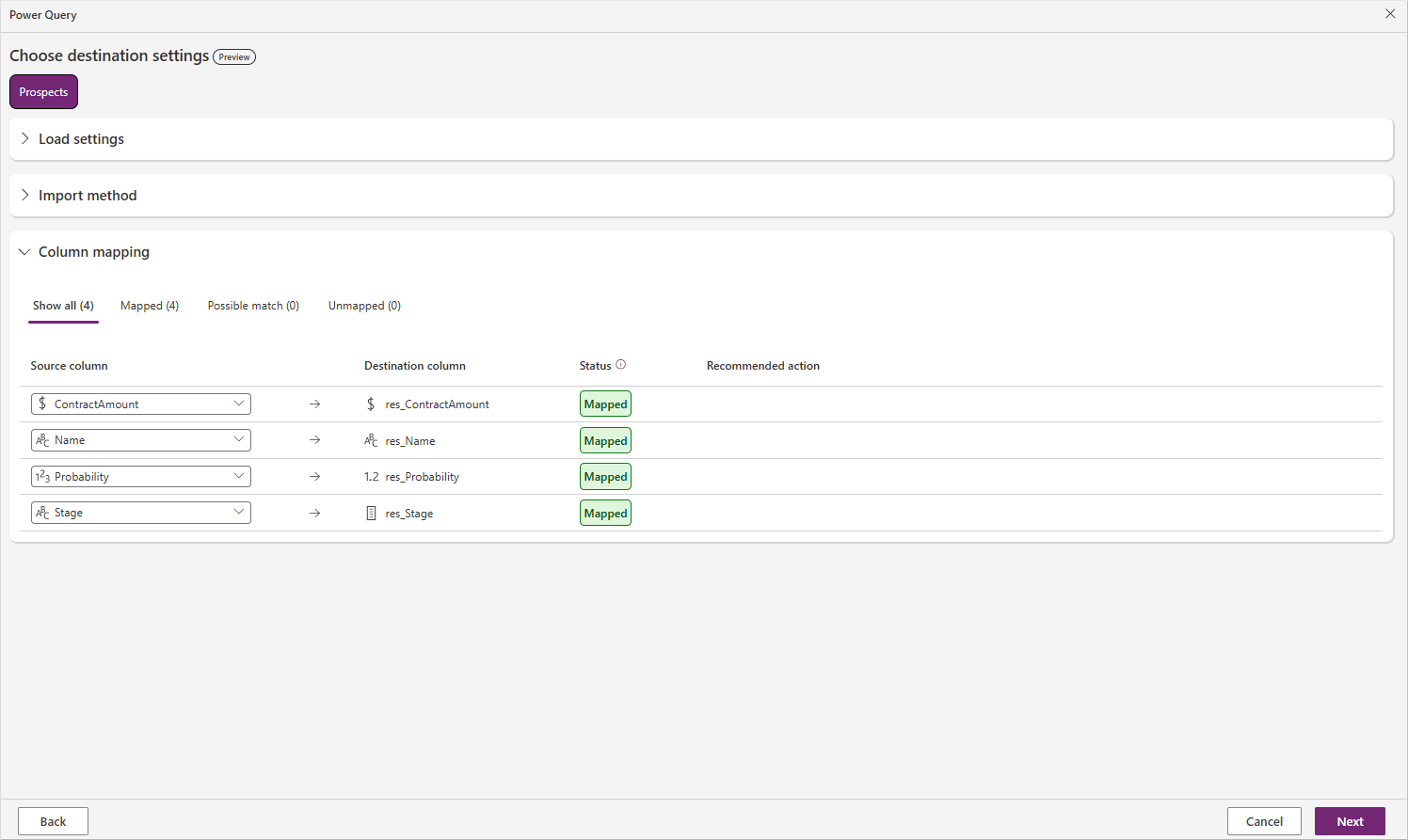Image resolution: width=1408 pixels, height=840 pixels.
Task: Open the Probability source column dropdown
Action: 141,477
